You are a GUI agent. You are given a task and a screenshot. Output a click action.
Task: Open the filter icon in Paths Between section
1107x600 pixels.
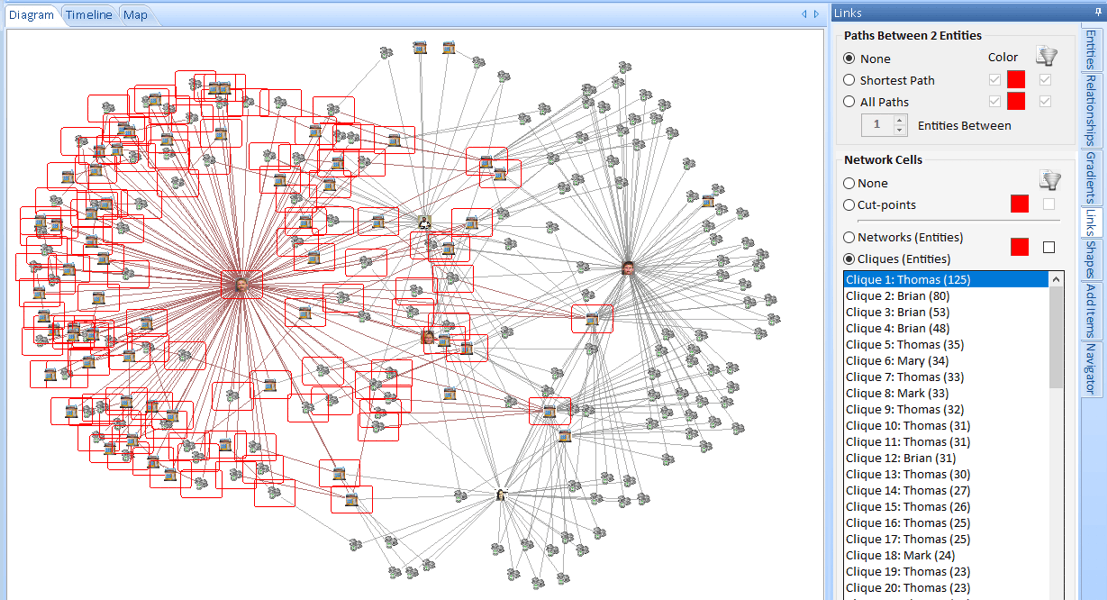(x=1046, y=57)
